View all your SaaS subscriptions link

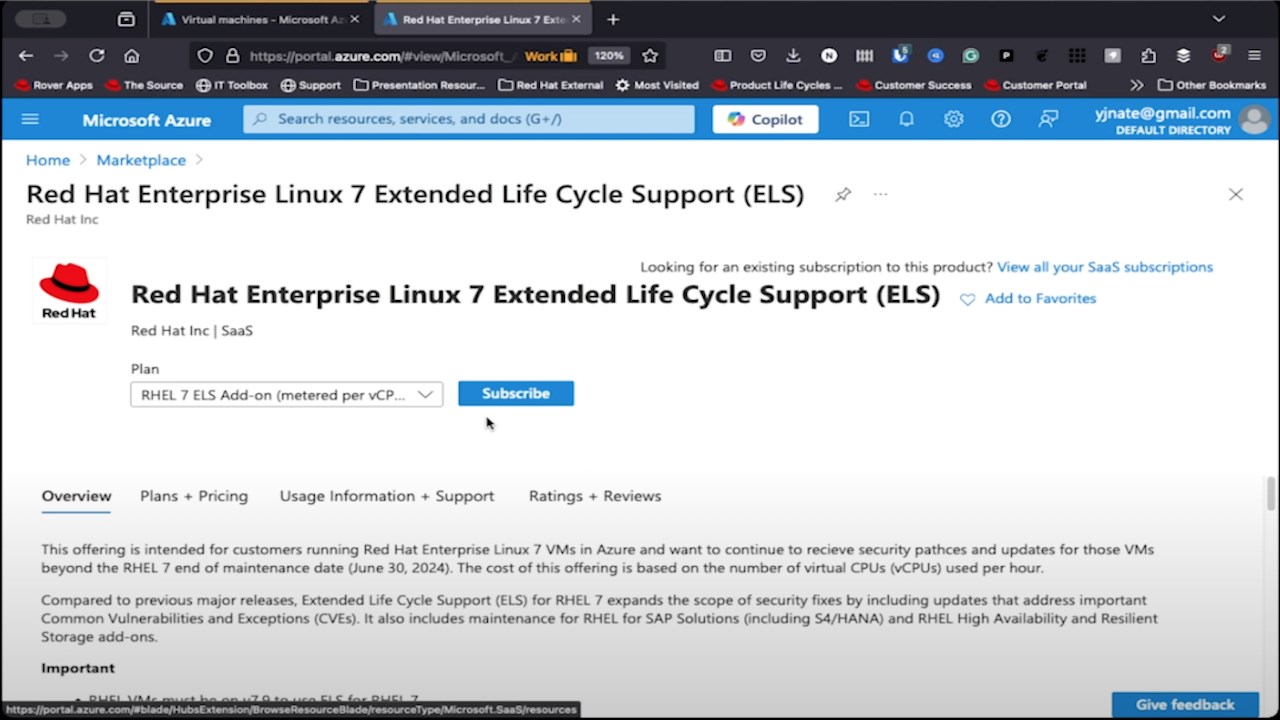click(1105, 267)
